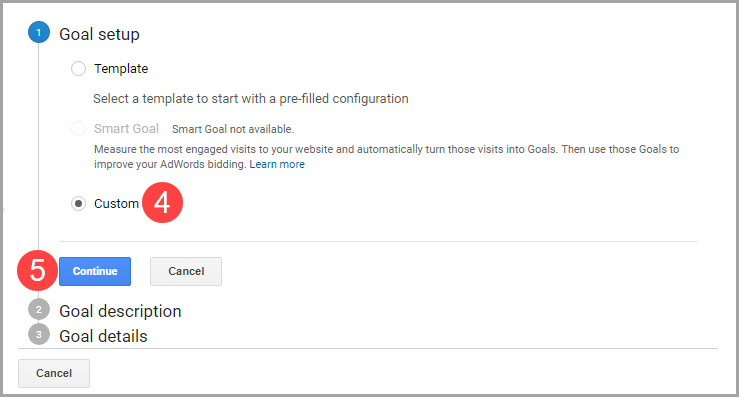Collapse the Goal setup step heading

(x=99, y=34)
